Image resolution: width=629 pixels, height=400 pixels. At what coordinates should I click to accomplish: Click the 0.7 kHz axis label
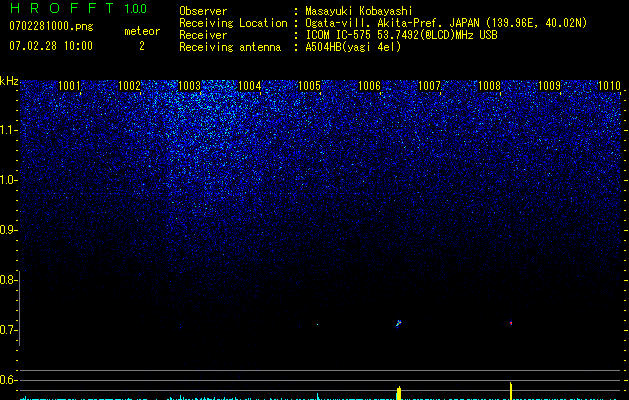(x=7, y=330)
